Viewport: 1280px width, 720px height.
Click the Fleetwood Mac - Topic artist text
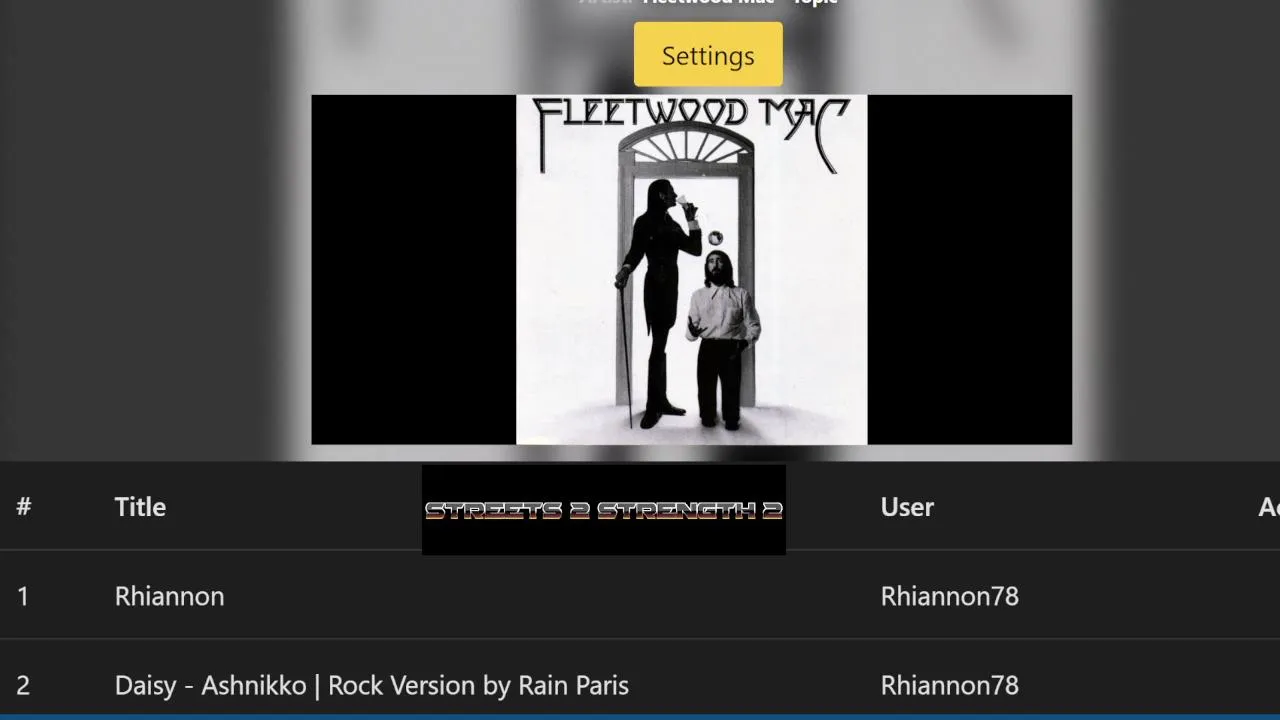click(x=740, y=3)
